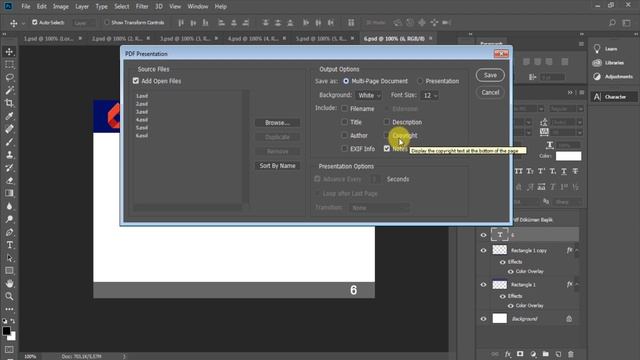Select the Eyedropper tool
Viewport: 640px width, 360px height.
click(9, 116)
